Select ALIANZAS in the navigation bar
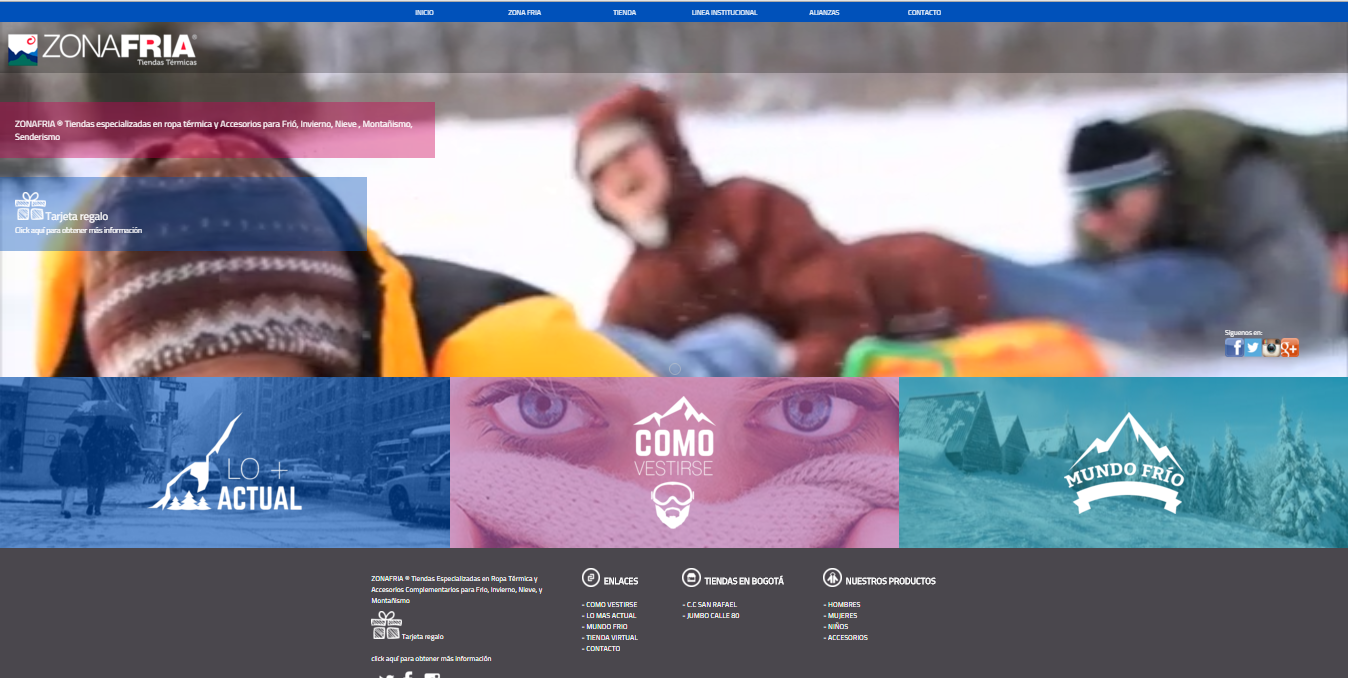Viewport: 1348px width, 678px height. click(824, 13)
